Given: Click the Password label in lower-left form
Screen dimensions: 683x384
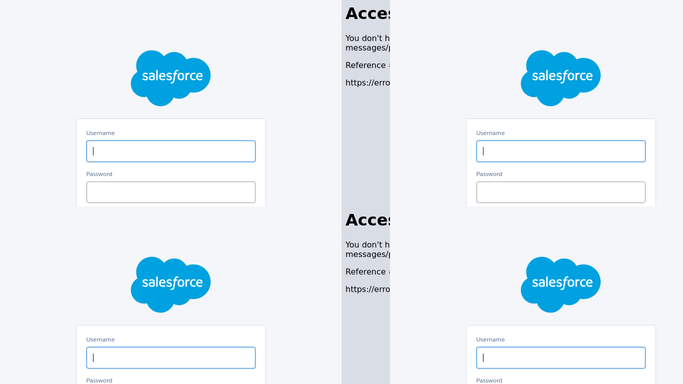Looking at the screenshot, I should coord(99,380).
